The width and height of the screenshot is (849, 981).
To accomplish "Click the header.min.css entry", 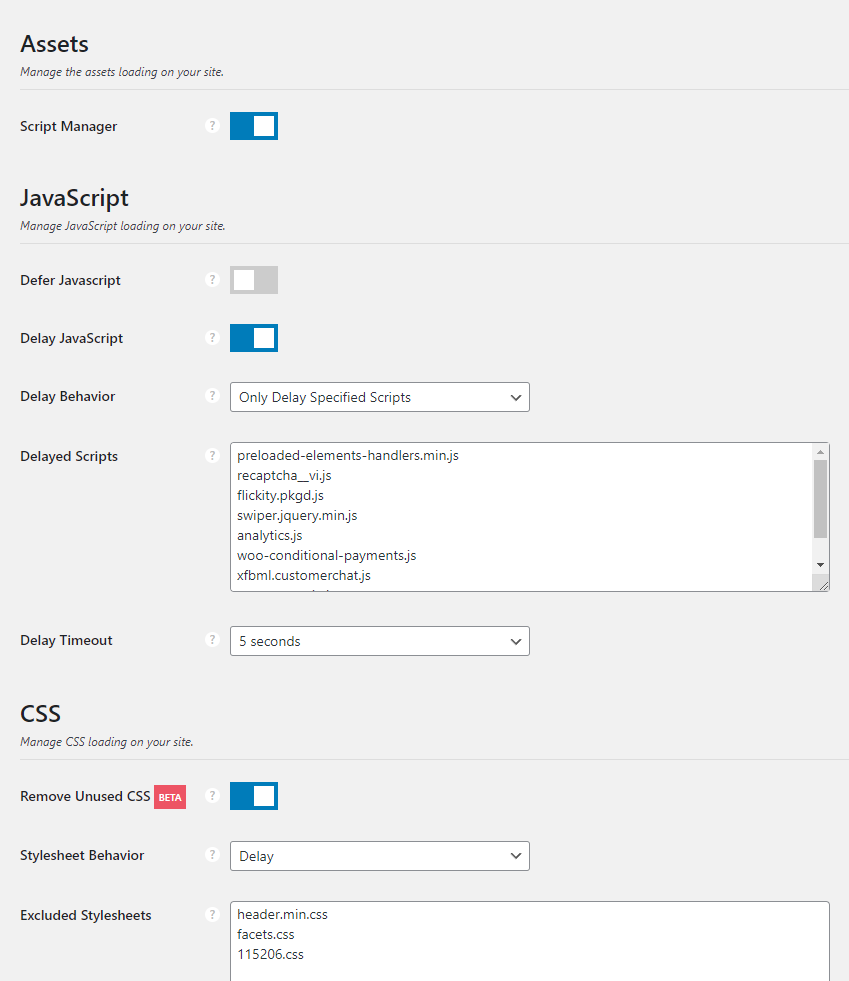I will click(x=282, y=915).
